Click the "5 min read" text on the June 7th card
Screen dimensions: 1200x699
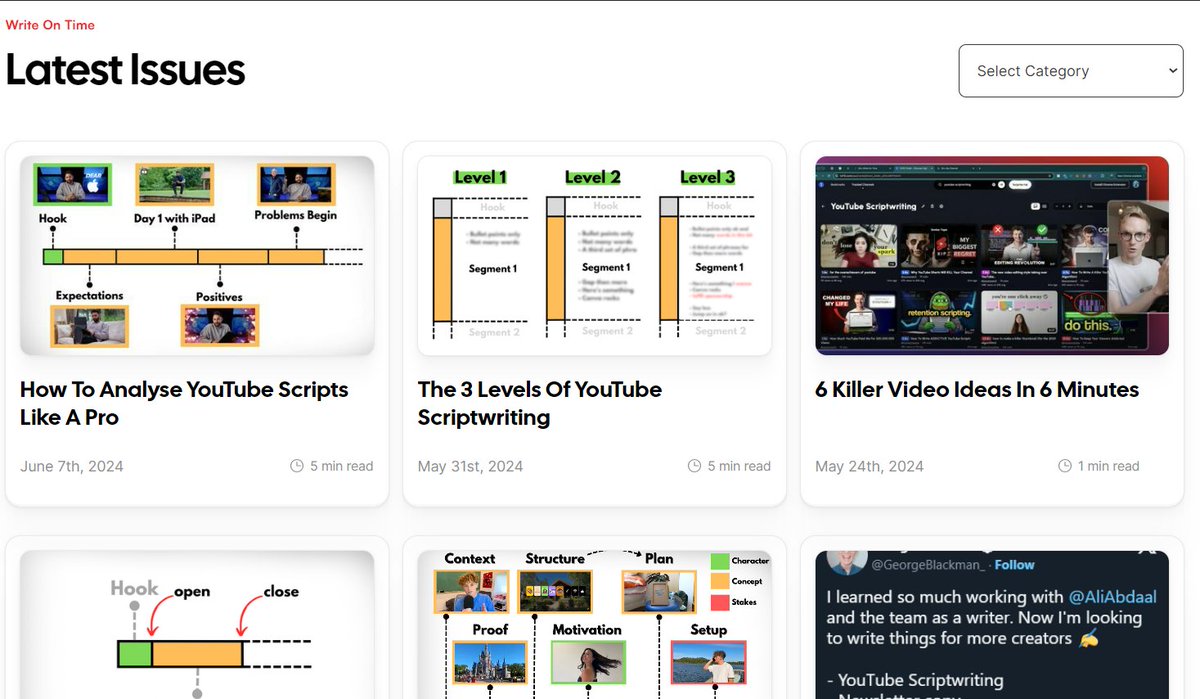[341, 466]
